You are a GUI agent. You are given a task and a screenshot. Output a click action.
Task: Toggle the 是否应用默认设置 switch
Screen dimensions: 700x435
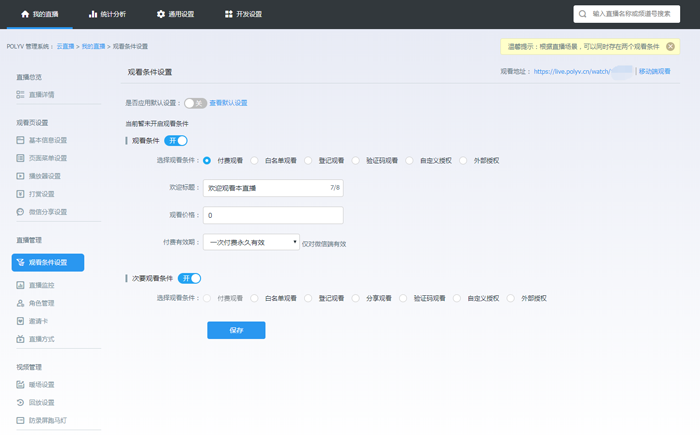[195, 103]
